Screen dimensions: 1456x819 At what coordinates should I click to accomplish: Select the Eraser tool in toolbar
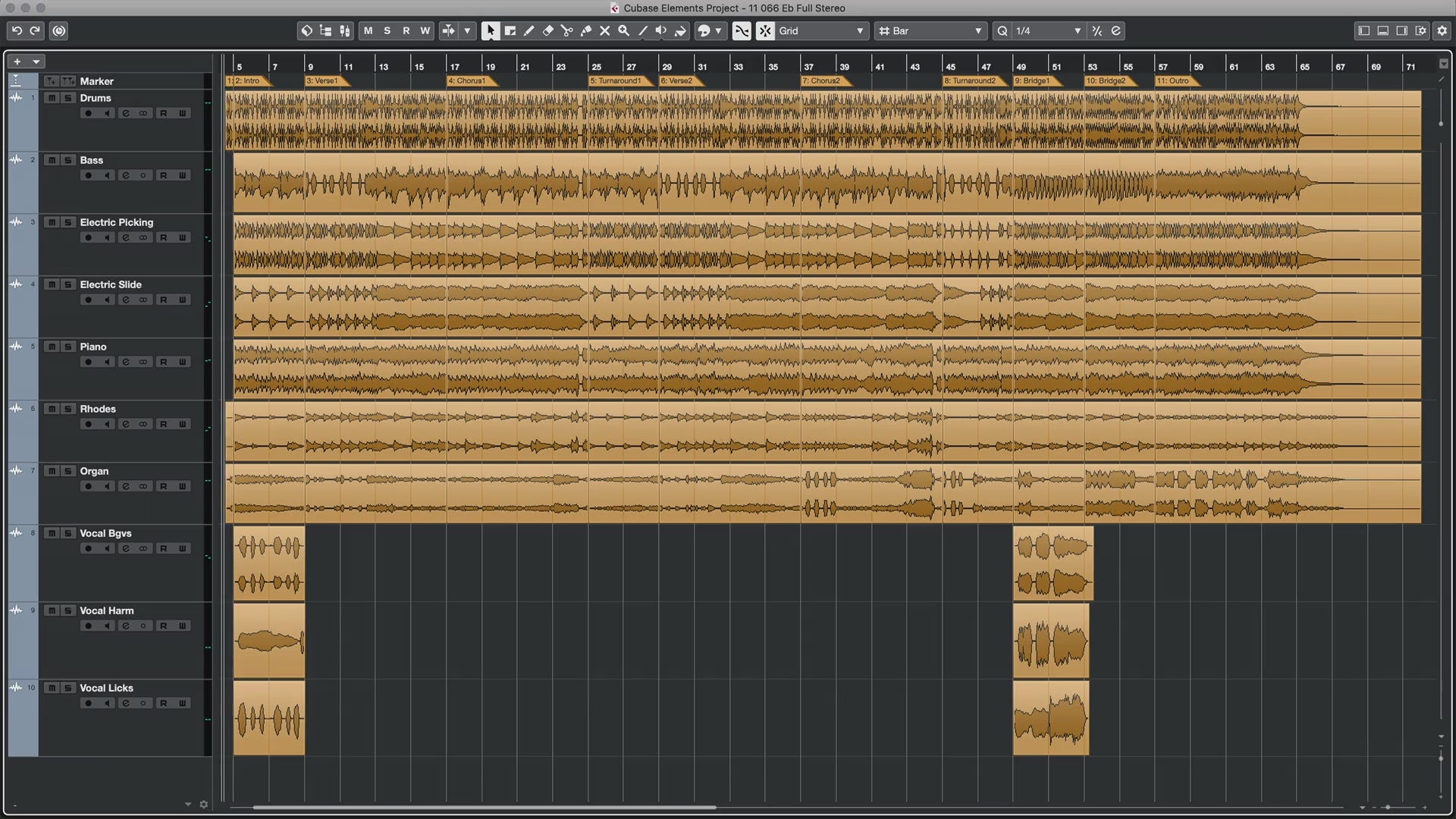click(548, 31)
